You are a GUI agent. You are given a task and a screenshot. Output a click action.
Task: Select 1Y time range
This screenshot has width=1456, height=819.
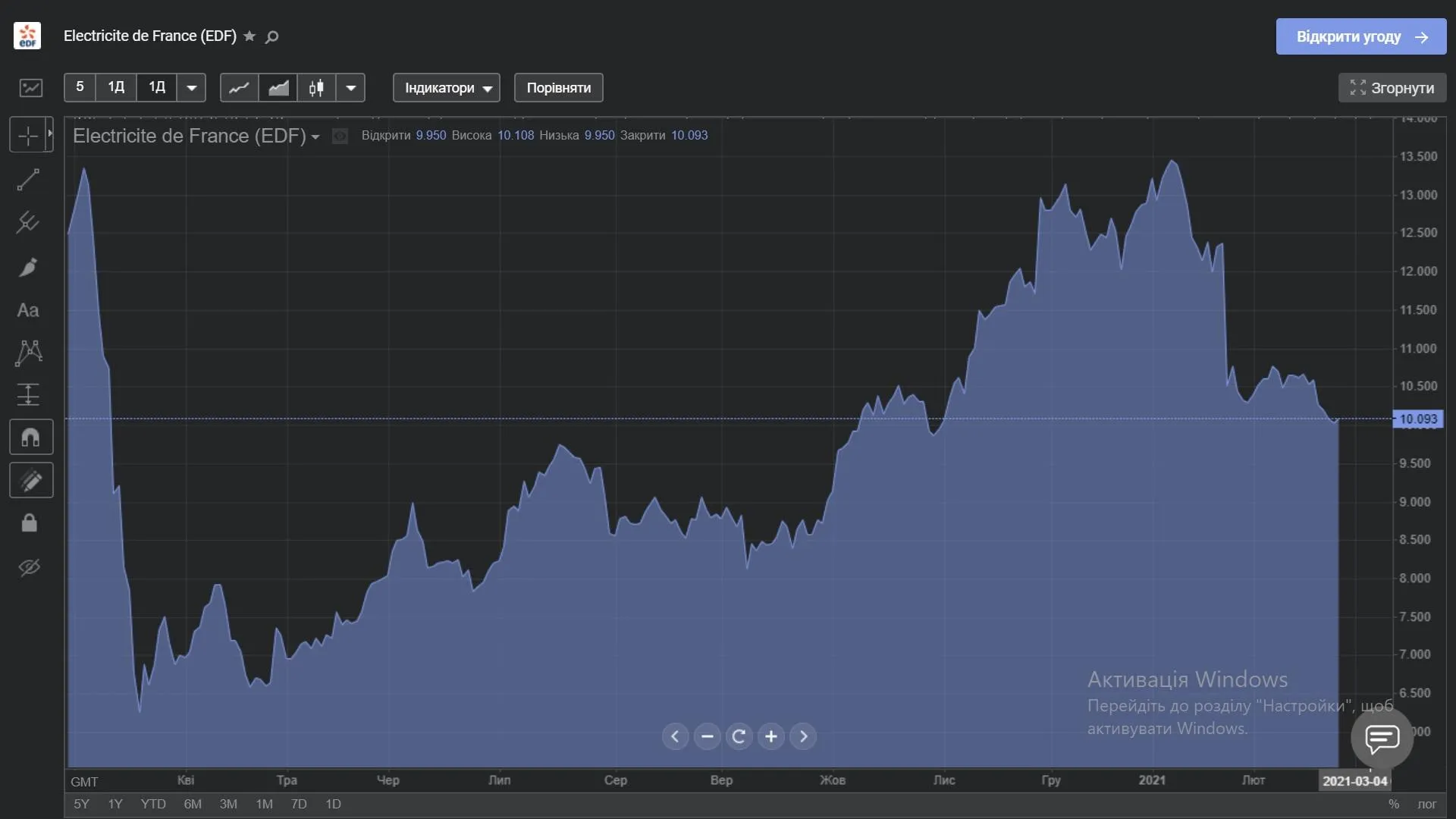pos(115,805)
